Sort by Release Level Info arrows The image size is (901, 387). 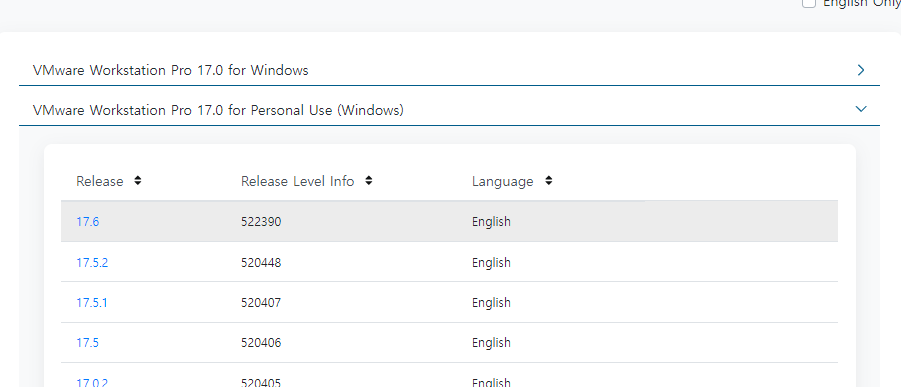(x=369, y=181)
